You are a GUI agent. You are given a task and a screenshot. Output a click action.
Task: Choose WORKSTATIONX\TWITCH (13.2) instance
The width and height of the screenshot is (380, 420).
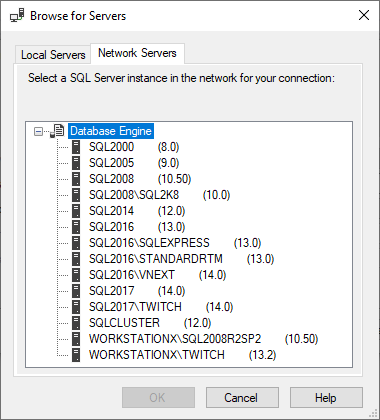183,355
